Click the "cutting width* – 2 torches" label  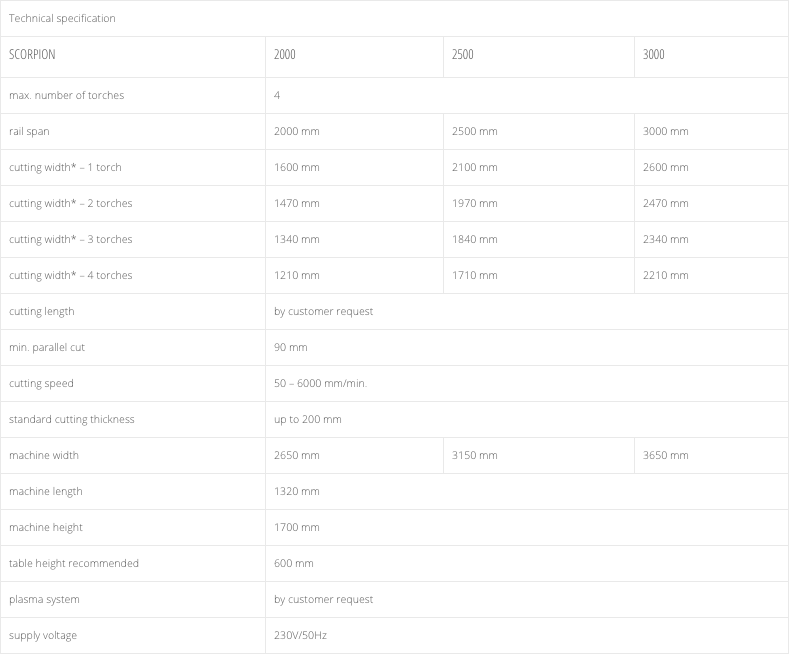(x=71, y=203)
